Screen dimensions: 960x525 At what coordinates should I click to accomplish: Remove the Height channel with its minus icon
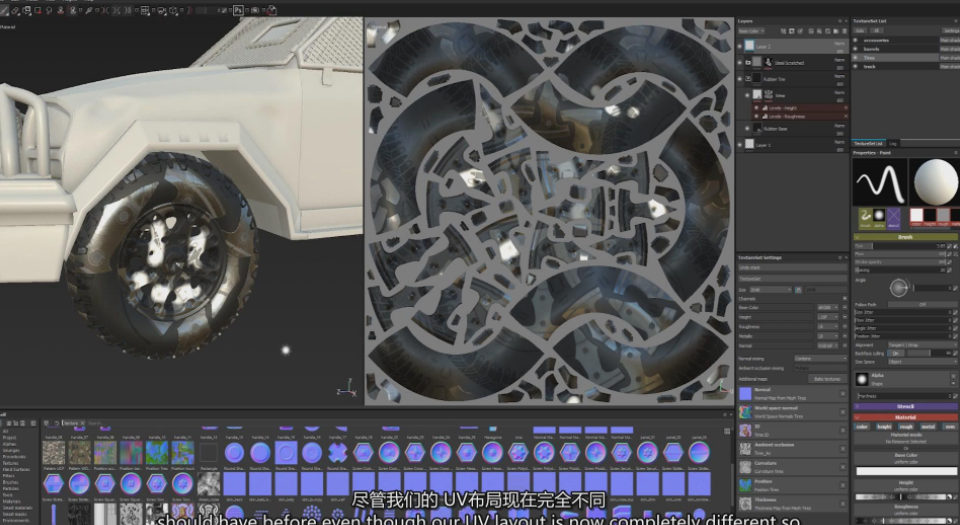pyautogui.click(x=845, y=317)
